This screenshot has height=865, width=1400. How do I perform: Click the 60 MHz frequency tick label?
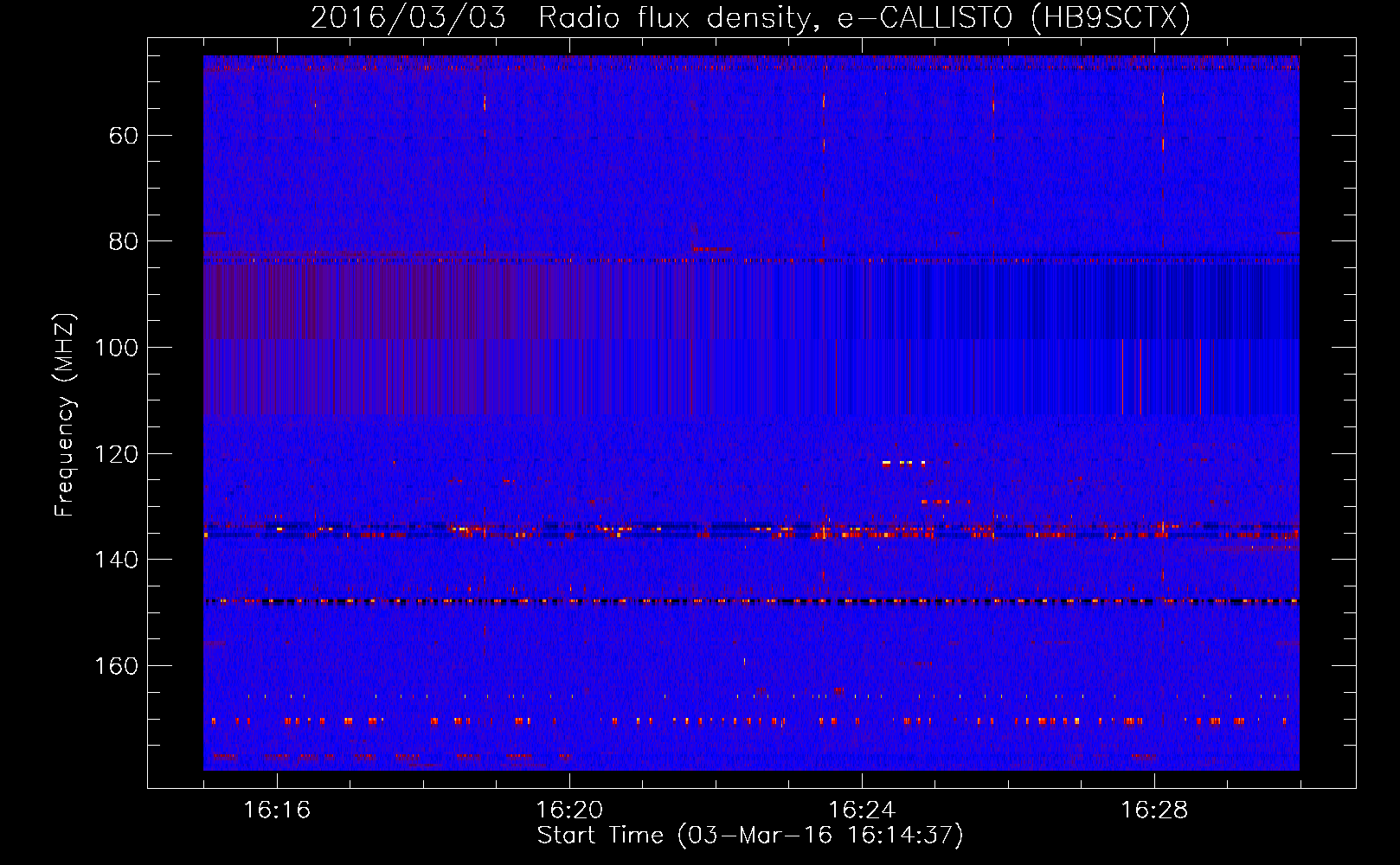click(x=125, y=136)
